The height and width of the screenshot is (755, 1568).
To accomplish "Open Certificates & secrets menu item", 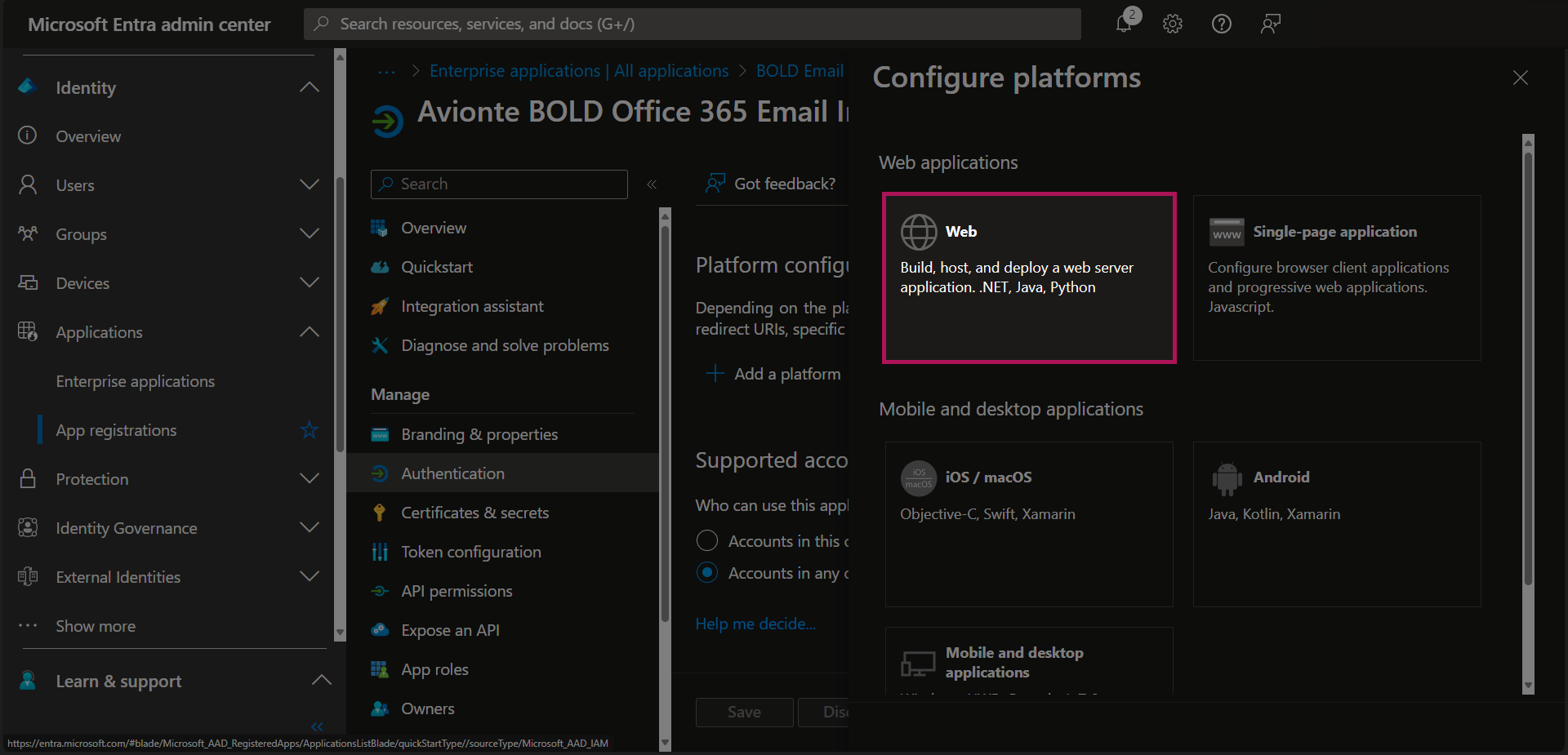I will tap(474, 513).
